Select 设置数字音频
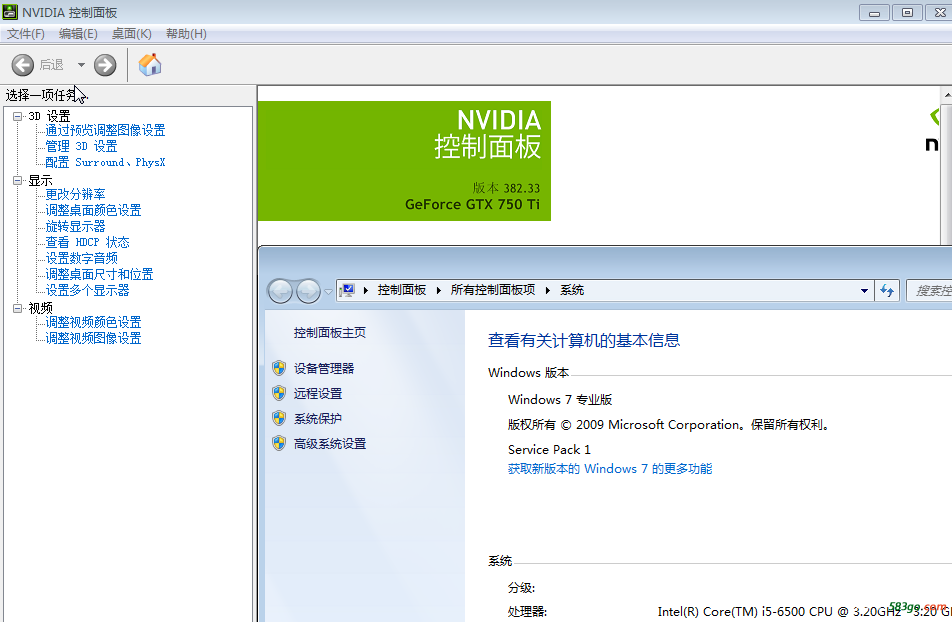The height and width of the screenshot is (622, 952). coord(81,258)
